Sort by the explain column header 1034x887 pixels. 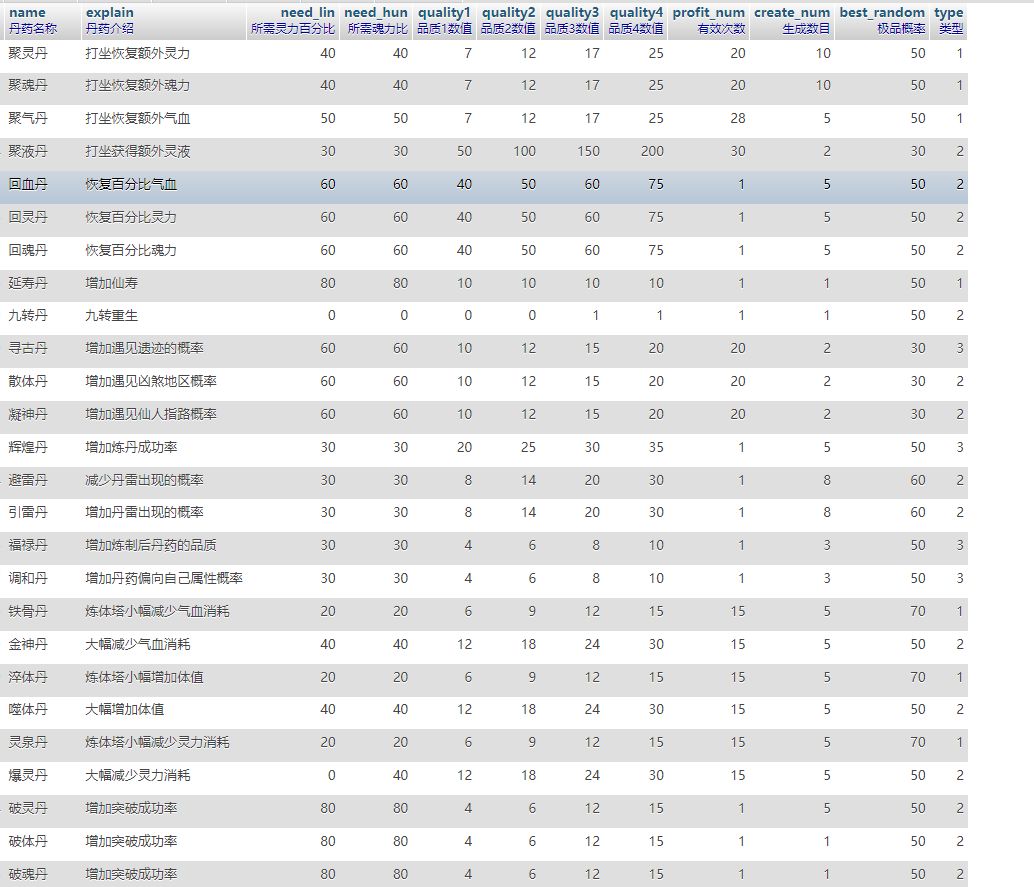coord(109,13)
